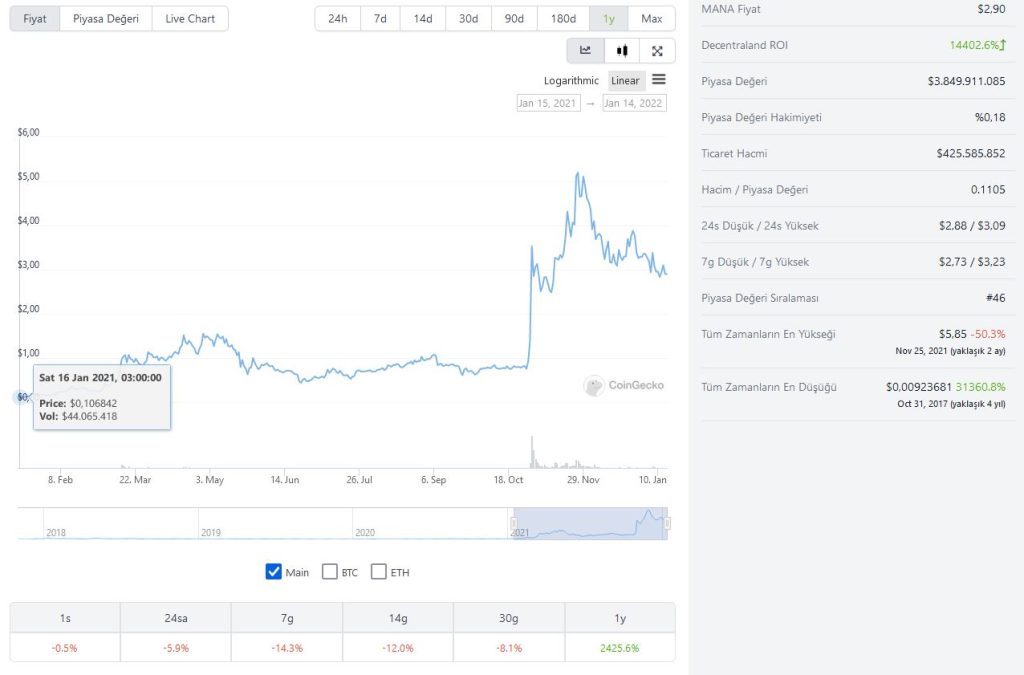Select the 24h time range
The width and height of the screenshot is (1024, 675).
coord(338,18)
